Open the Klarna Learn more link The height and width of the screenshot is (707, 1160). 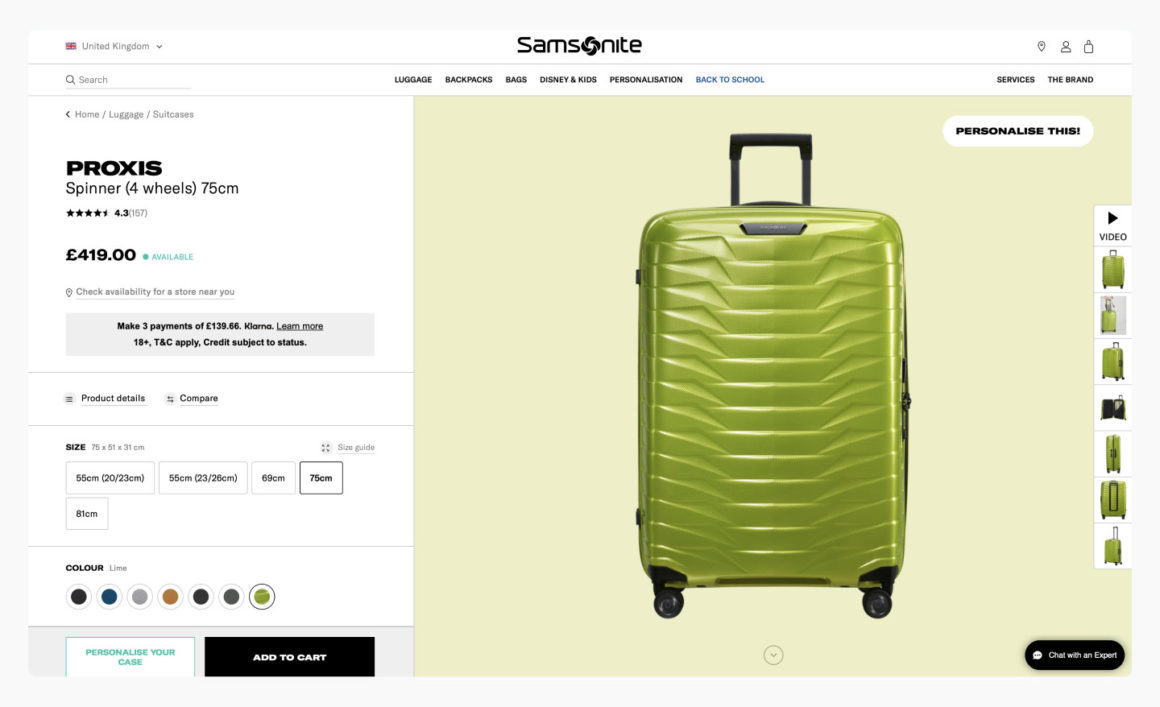[301, 325]
